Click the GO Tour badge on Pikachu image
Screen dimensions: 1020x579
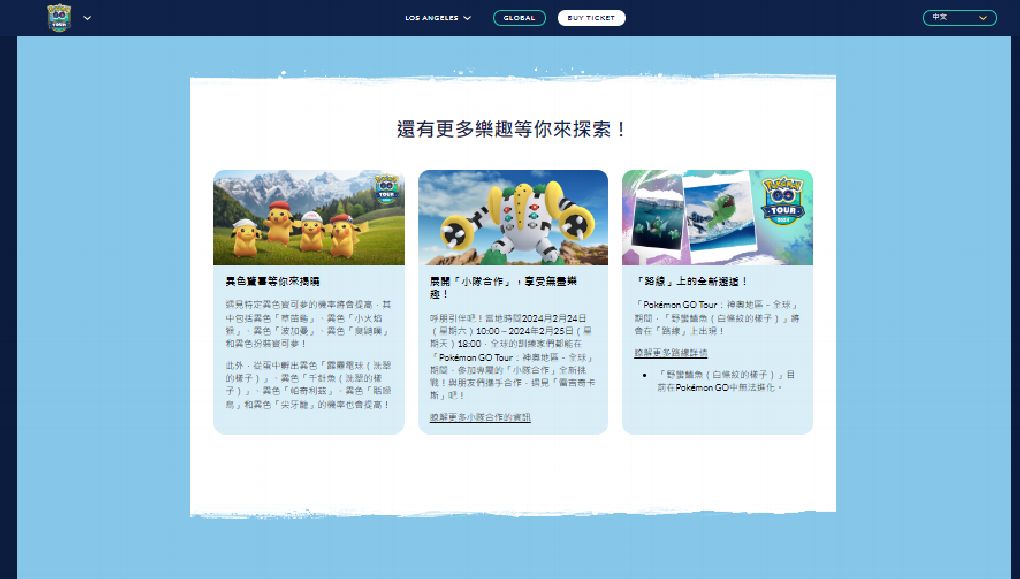coord(386,188)
